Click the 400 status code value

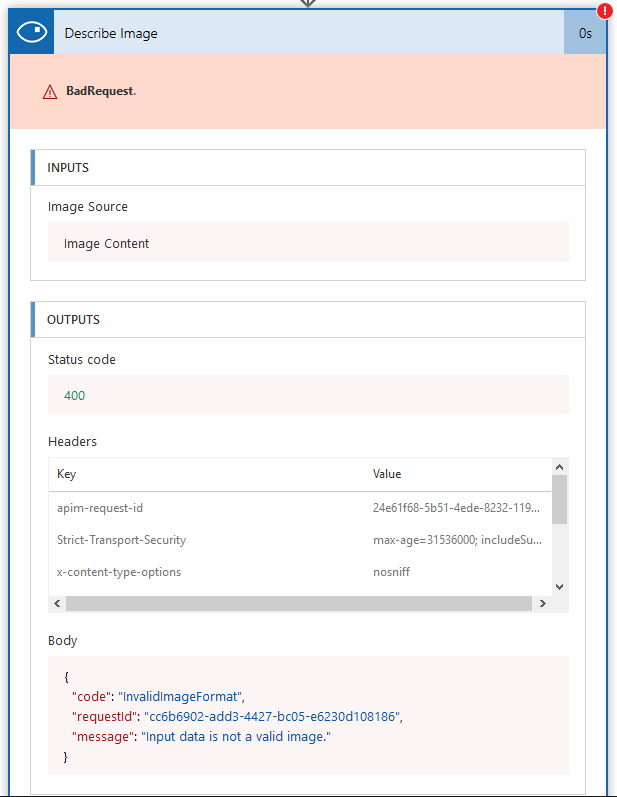(75, 395)
